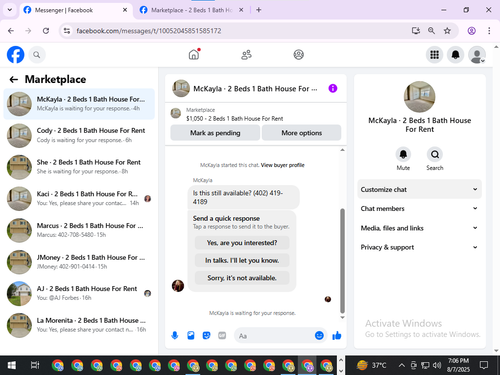Close the Messenger browser tab
Screen dimensions: 500x375
pyautogui.click(x=125, y=10)
